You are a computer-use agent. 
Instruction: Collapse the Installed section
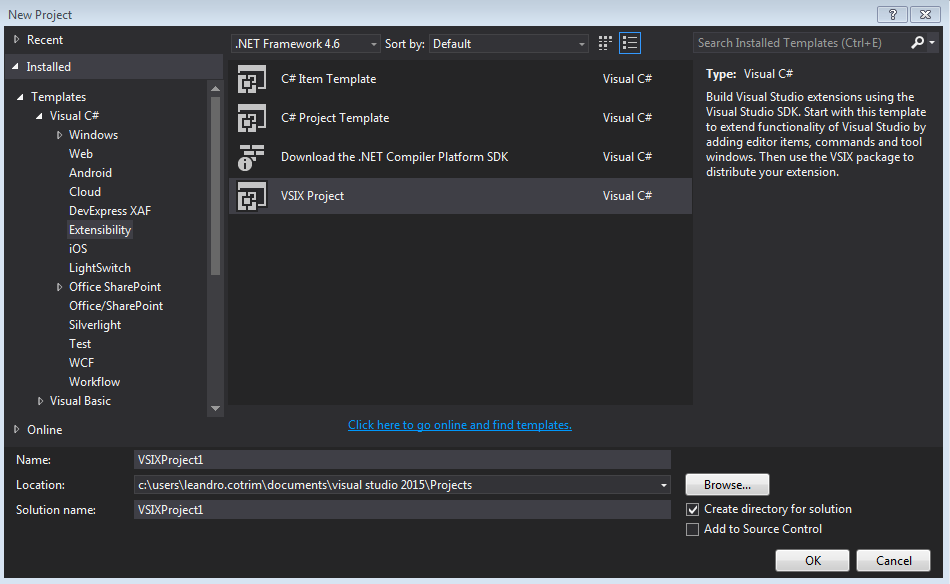pyautogui.click(x=16, y=67)
